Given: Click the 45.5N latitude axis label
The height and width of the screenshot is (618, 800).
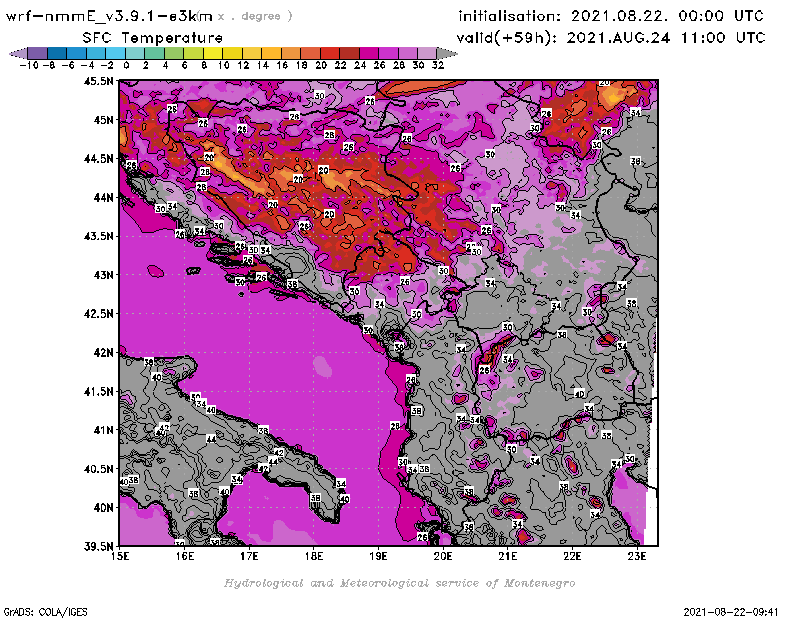Looking at the screenshot, I should [98, 81].
